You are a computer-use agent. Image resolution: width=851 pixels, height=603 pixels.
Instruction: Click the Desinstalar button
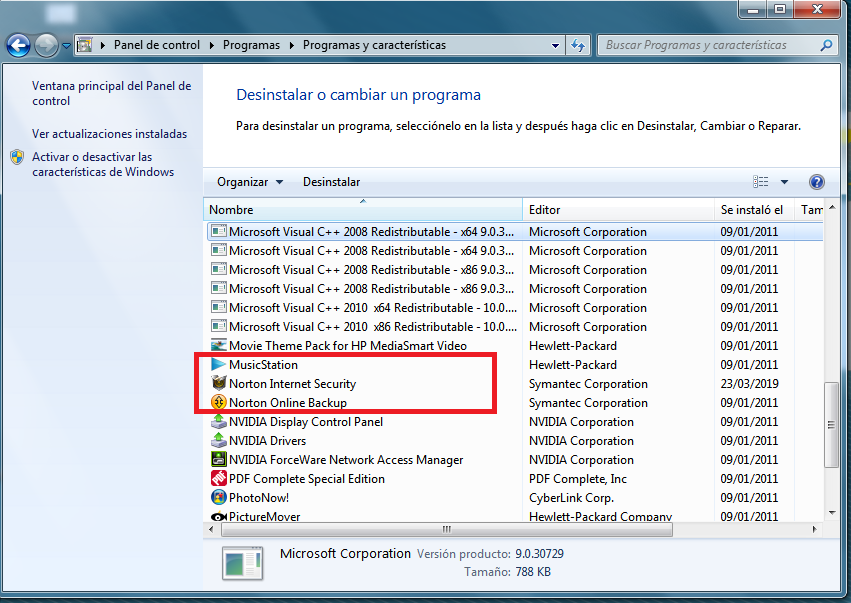click(x=332, y=182)
